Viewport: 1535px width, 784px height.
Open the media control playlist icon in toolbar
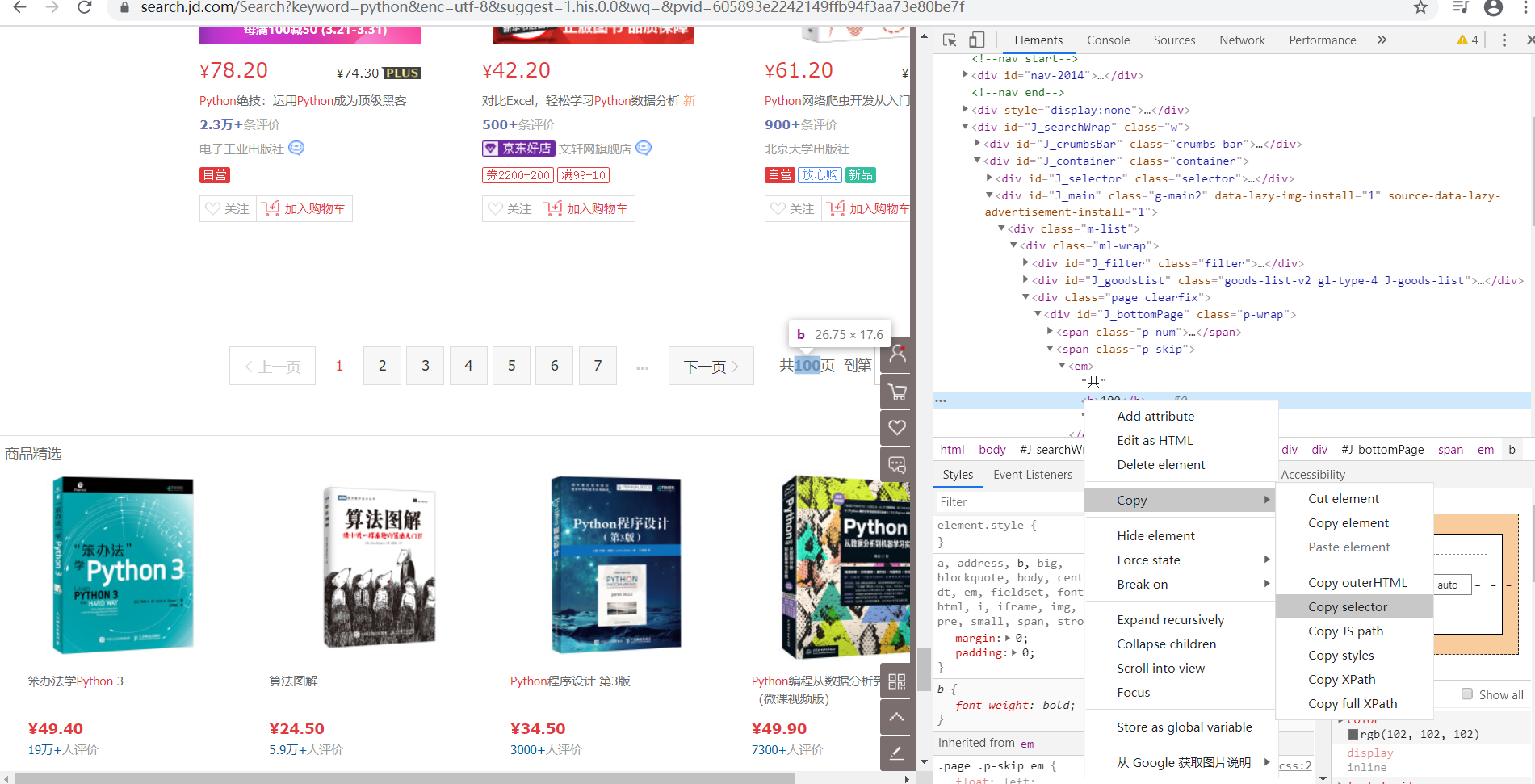click(x=1460, y=7)
